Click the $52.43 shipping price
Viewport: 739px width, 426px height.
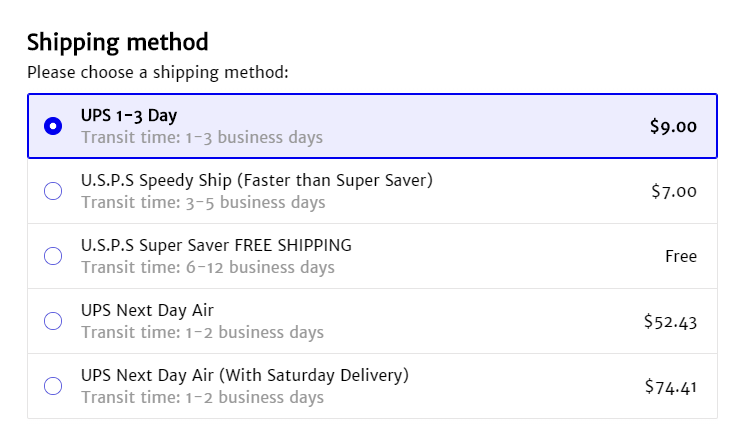click(x=670, y=322)
